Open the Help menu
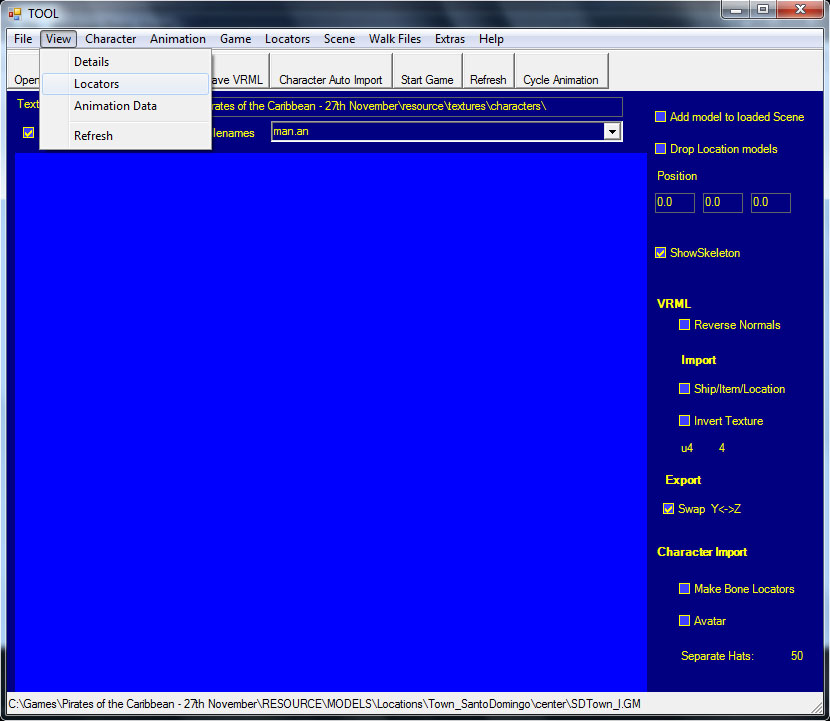The height and width of the screenshot is (721, 830). pyautogui.click(x=491, y=39)
